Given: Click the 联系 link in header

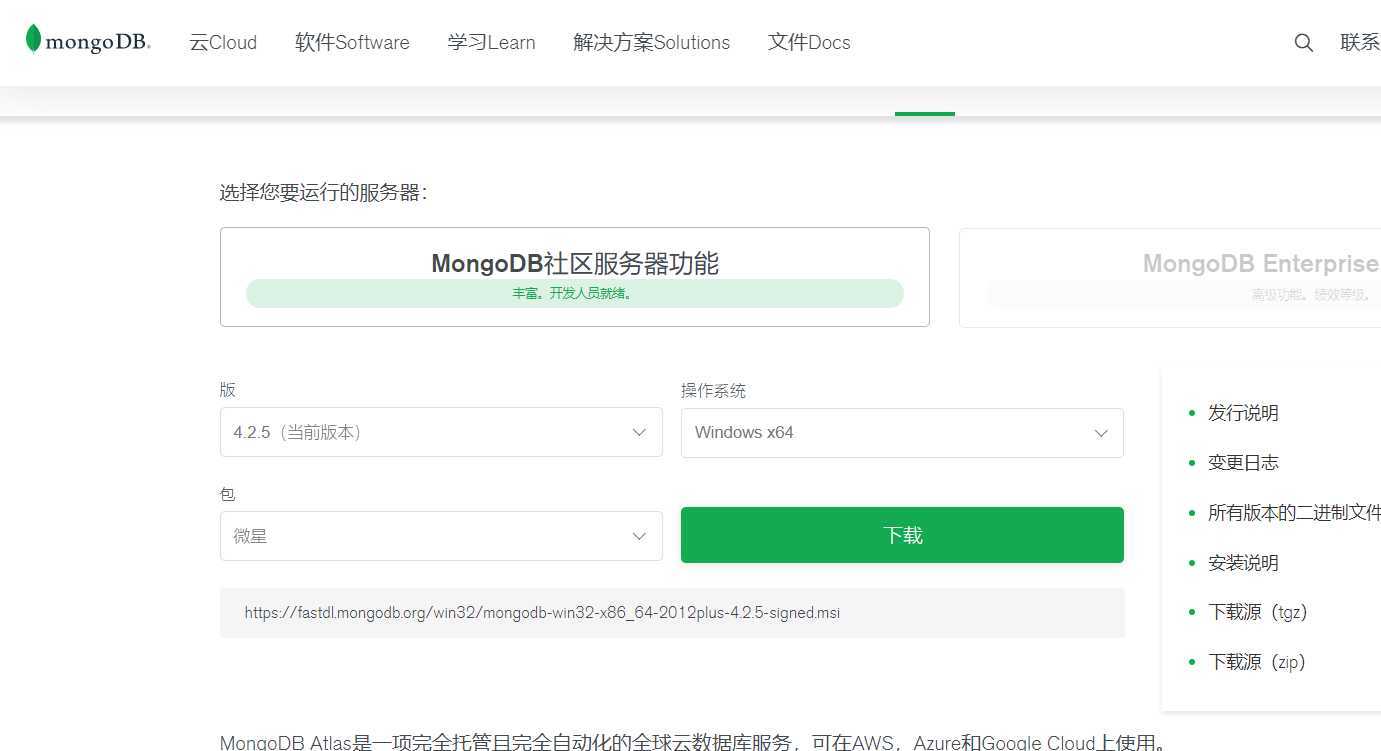Looking at the screenshot, I should coord(1360,43).
